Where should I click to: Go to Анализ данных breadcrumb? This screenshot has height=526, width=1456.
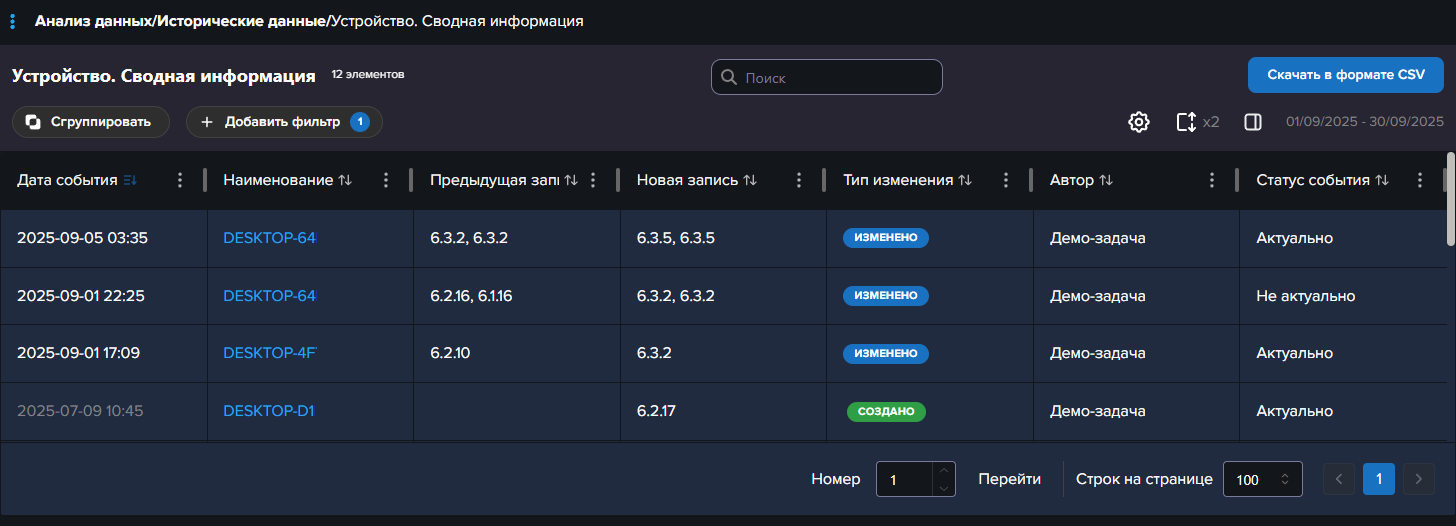[x=92, y=21]
